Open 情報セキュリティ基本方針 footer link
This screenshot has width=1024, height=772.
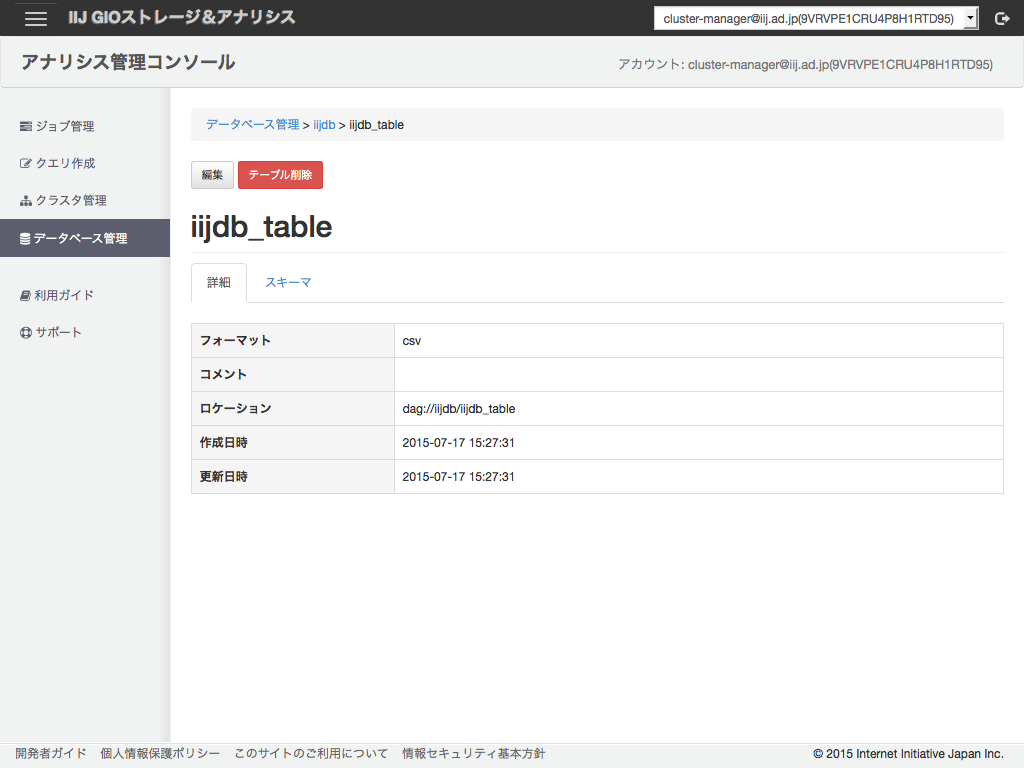coord(473,753)
